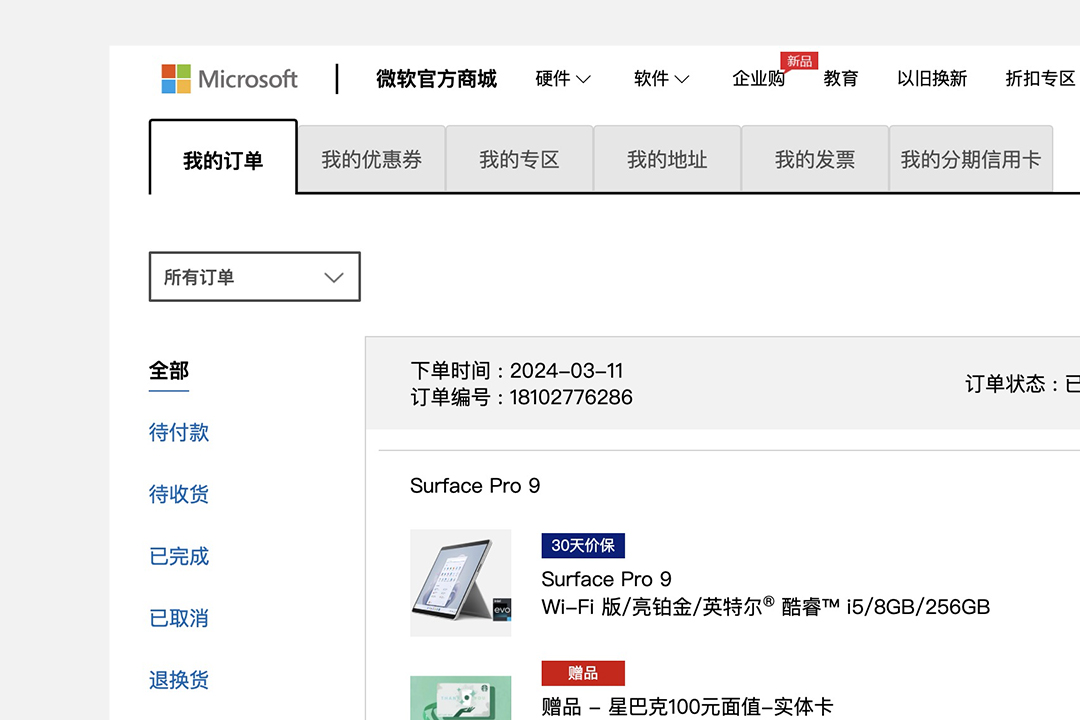Viewport: 1080px width, 720px height.
Task: Open the 企业购 menu item
Action: coord(758,79)
